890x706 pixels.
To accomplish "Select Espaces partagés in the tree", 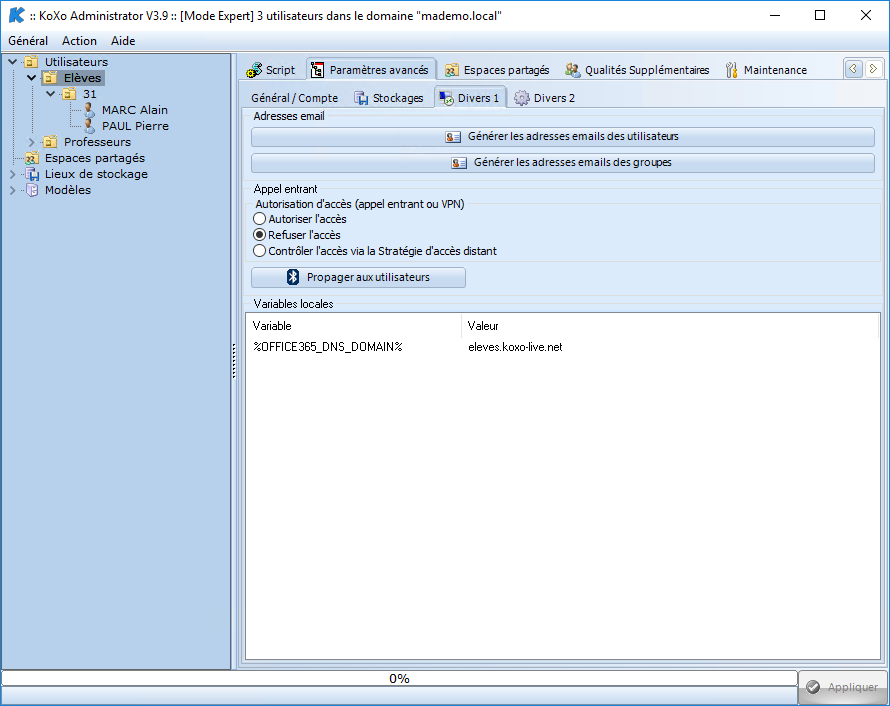I will coord(95,158).
